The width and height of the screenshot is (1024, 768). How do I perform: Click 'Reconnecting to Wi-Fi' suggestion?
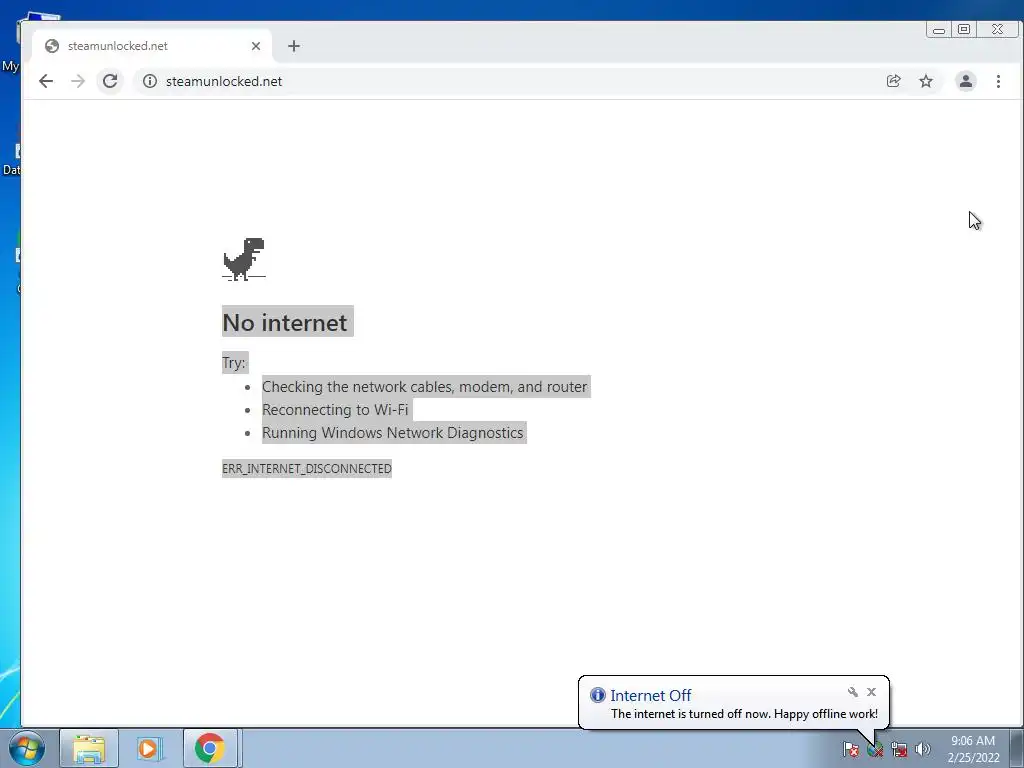click(335, 409)
